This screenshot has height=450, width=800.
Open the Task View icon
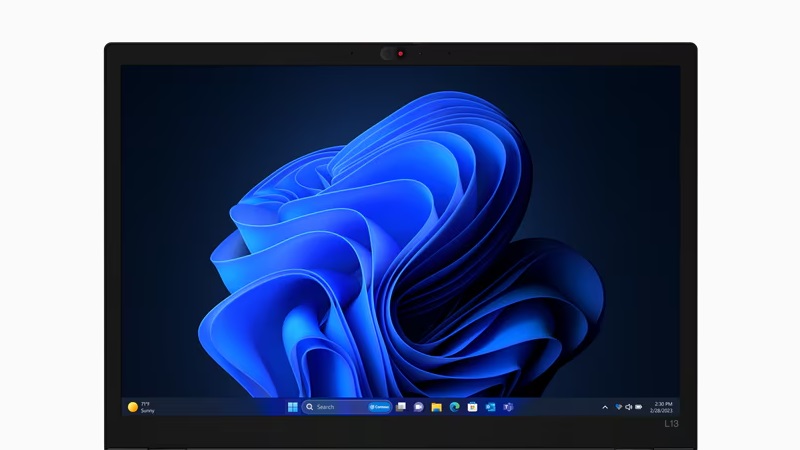click(x=401, y=407)
